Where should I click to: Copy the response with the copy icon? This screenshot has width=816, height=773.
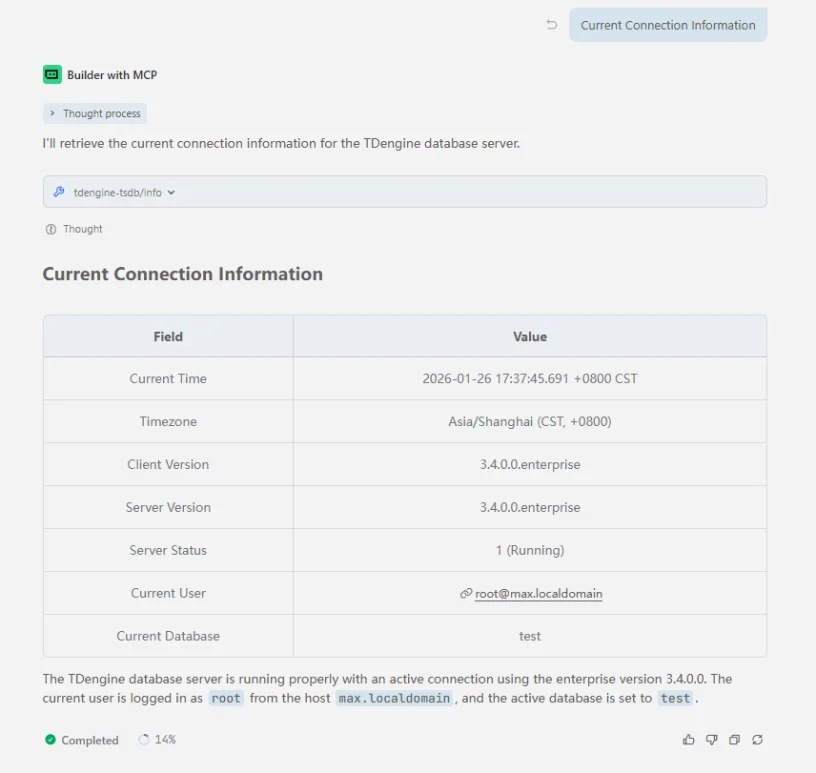(734, 740)
